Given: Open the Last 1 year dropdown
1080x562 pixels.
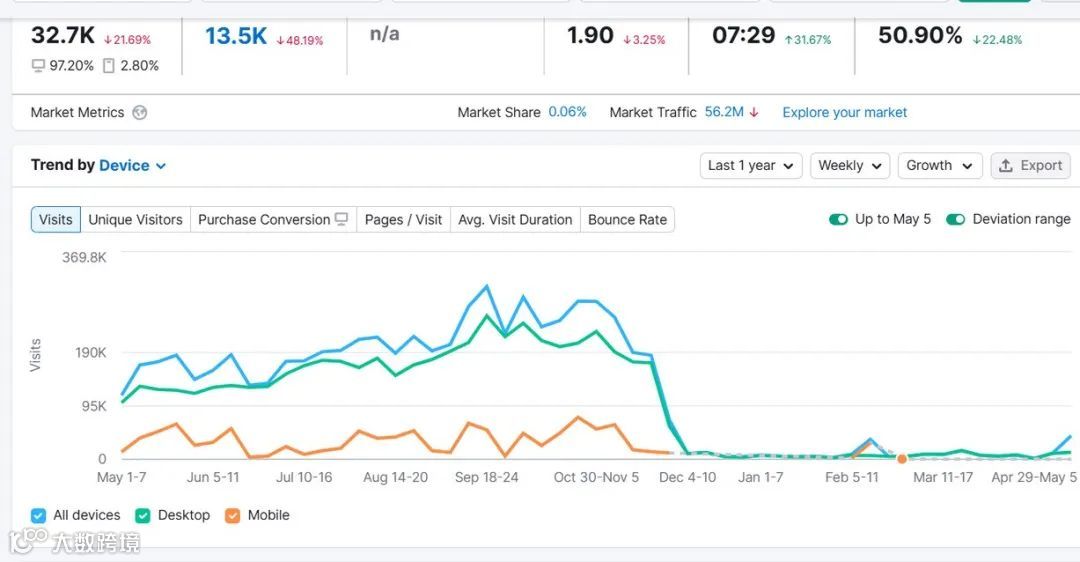Looking at the screenshot, I should (751, 166).
